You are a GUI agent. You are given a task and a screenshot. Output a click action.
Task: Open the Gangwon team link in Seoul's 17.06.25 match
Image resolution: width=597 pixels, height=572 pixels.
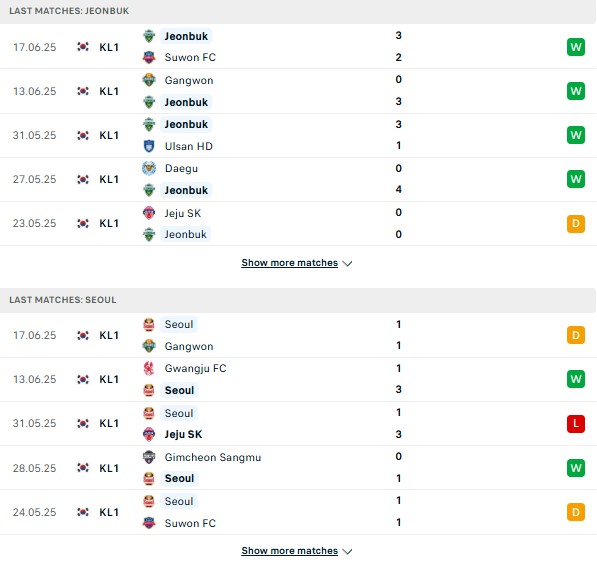[x=189, y=346]
